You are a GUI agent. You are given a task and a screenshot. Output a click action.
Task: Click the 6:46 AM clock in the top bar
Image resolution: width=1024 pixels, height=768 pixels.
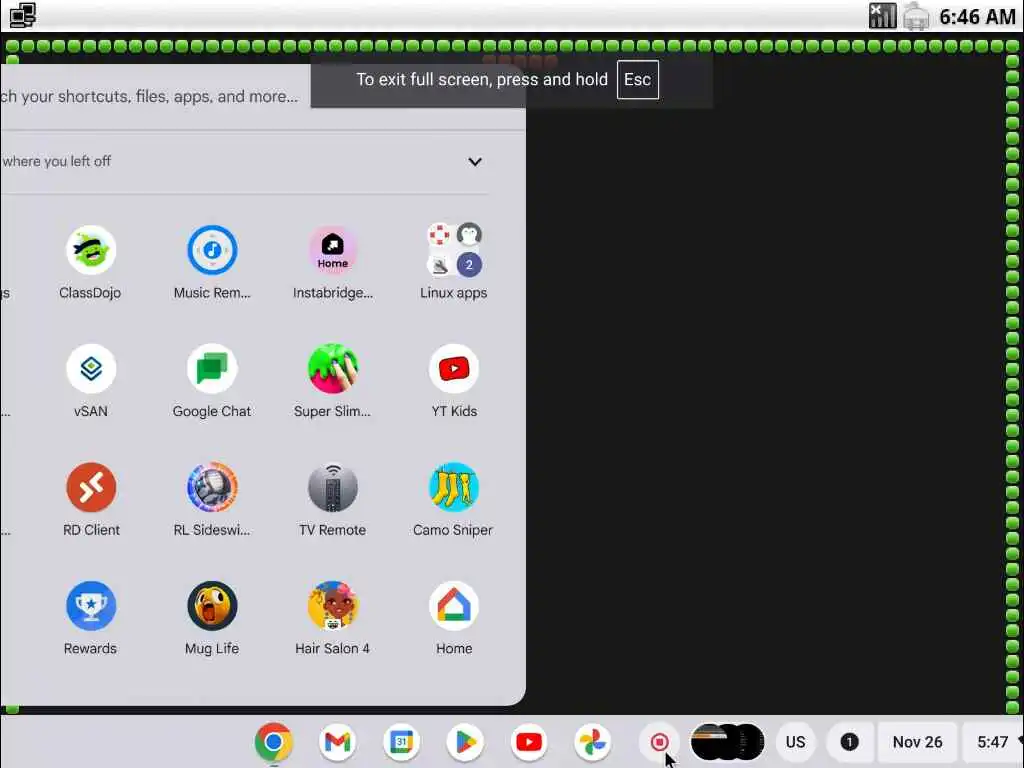click(x=977, y=16)
